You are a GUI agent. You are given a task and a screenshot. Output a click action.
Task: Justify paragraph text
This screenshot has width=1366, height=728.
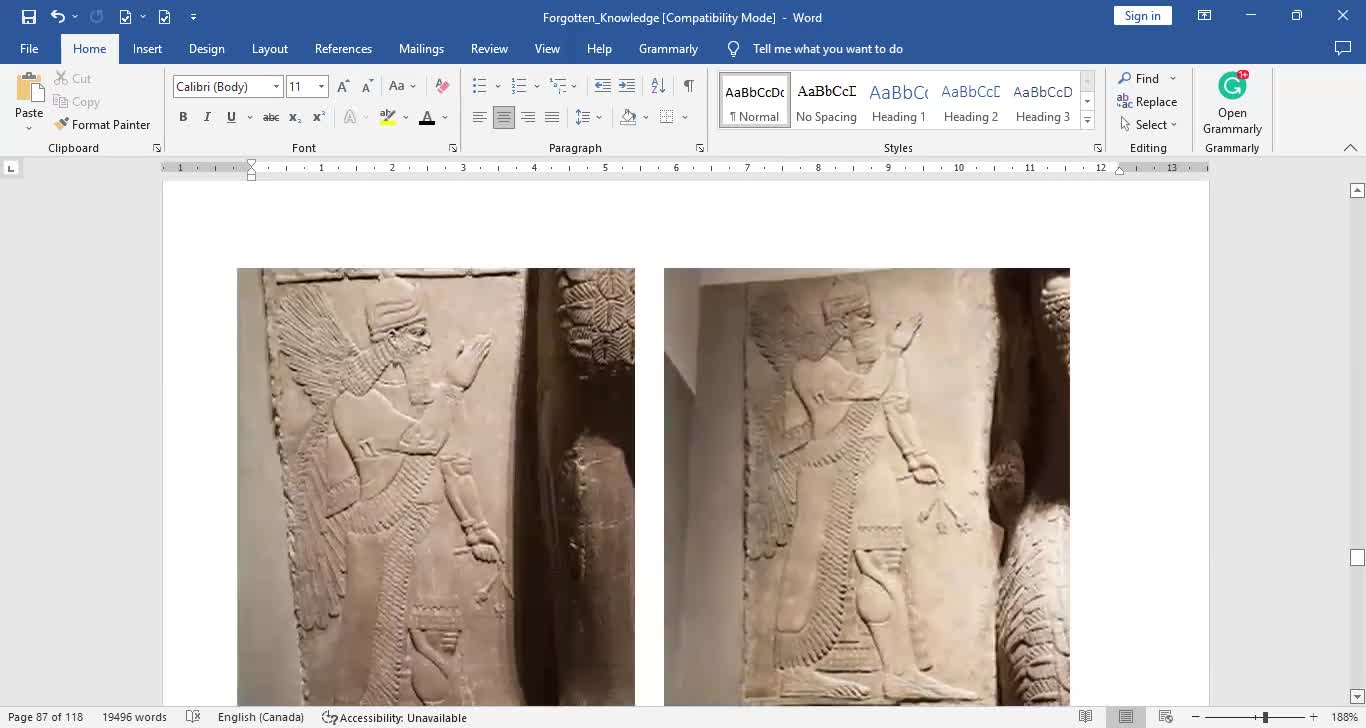click(x=552, y=117)
